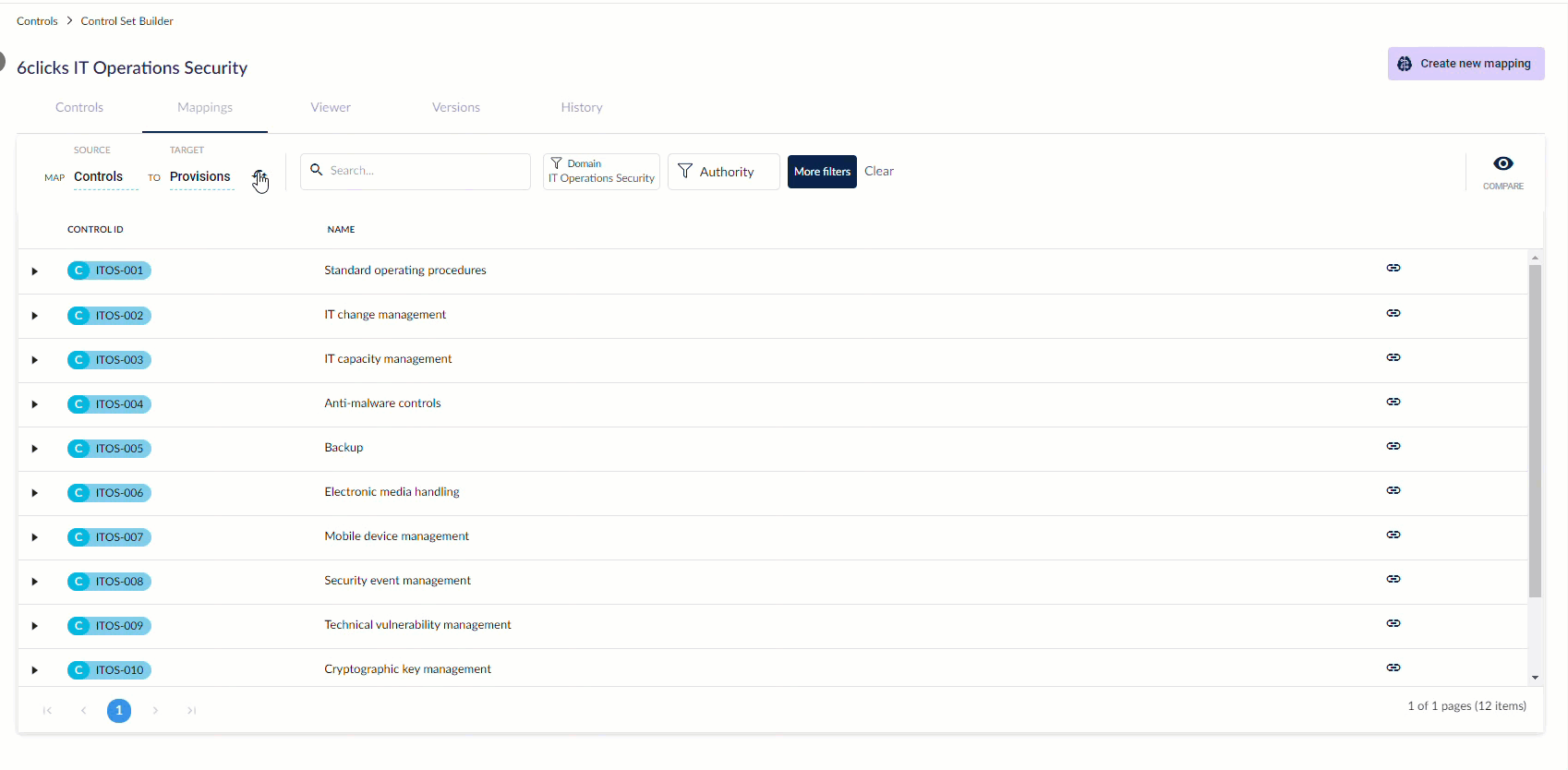This screenshot has width=1568, height=770.
Task: Open the Authority filter dropdown
Action: click(723, 172)
